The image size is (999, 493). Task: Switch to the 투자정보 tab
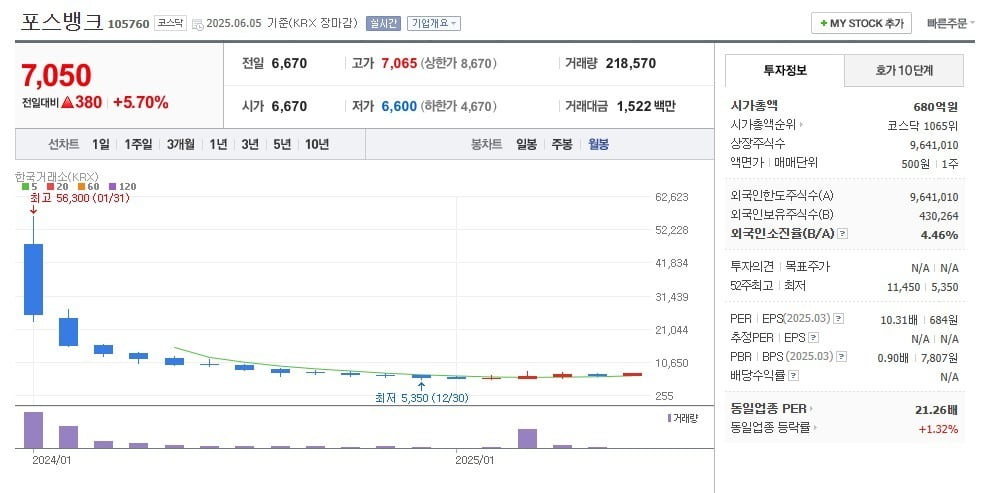point(785,71)
